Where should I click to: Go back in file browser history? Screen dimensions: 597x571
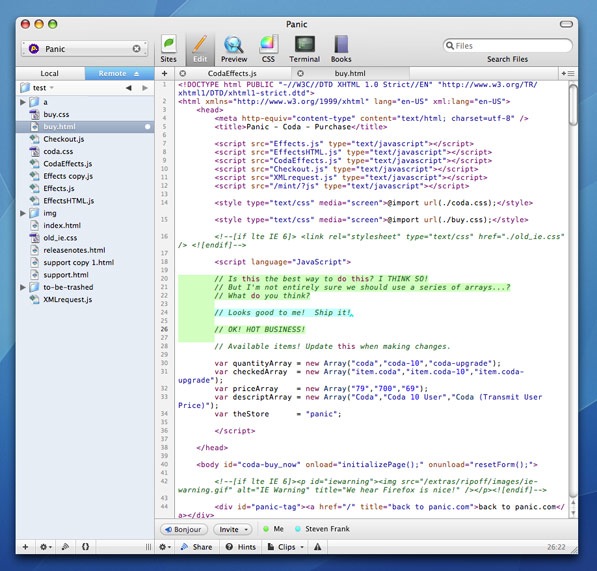click(129, 88)
